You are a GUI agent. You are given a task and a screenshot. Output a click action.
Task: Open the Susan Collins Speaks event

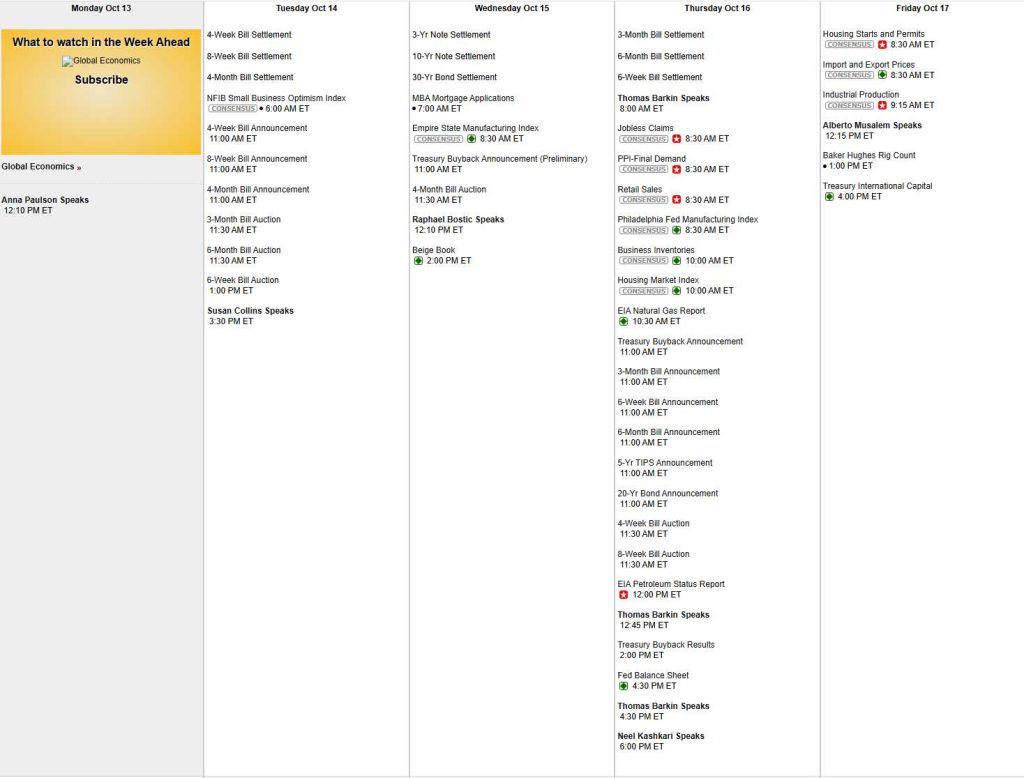pyautogui.click(x=250, y=311)
